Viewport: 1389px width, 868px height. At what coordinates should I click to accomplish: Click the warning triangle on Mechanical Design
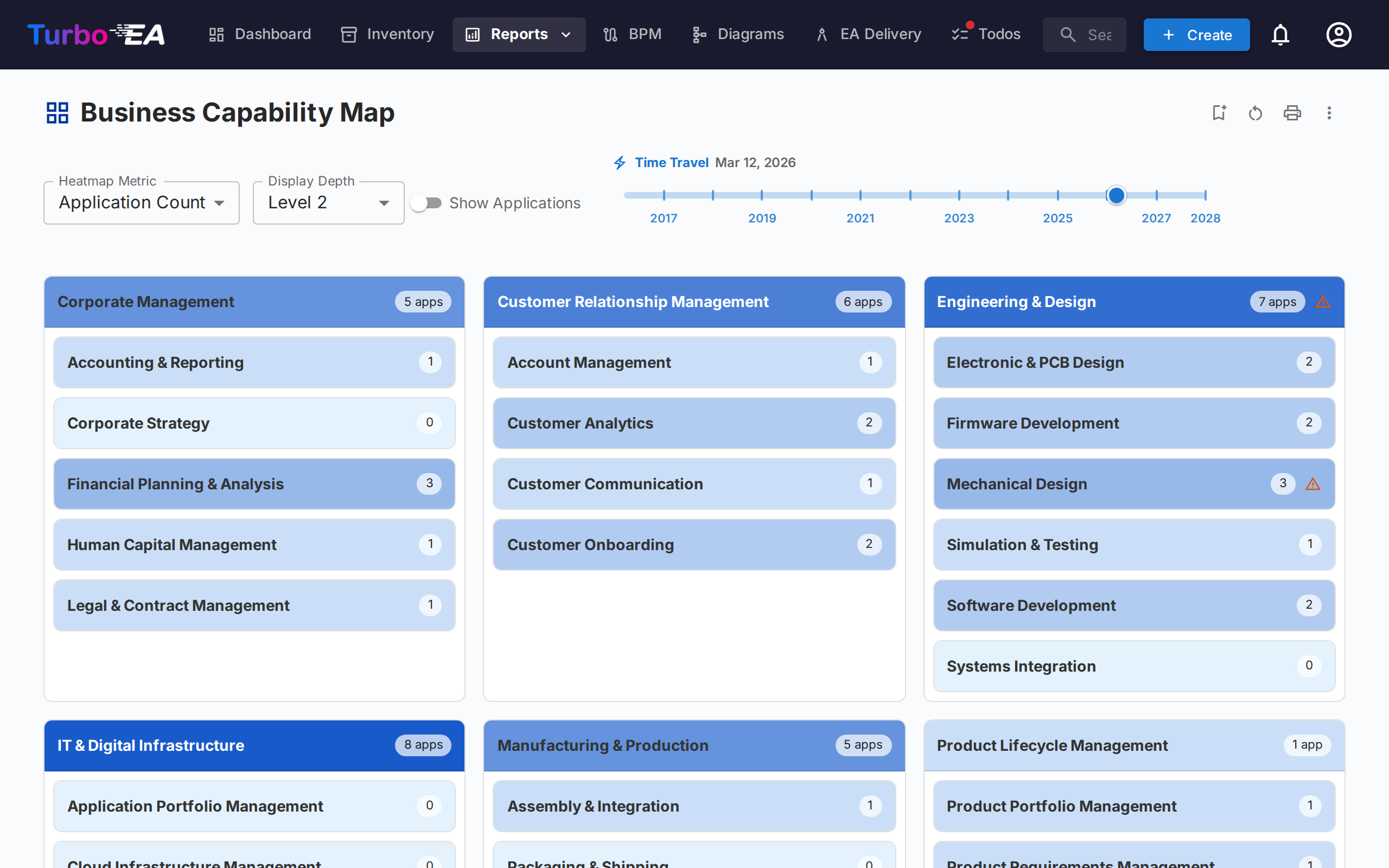(1314, 484)
